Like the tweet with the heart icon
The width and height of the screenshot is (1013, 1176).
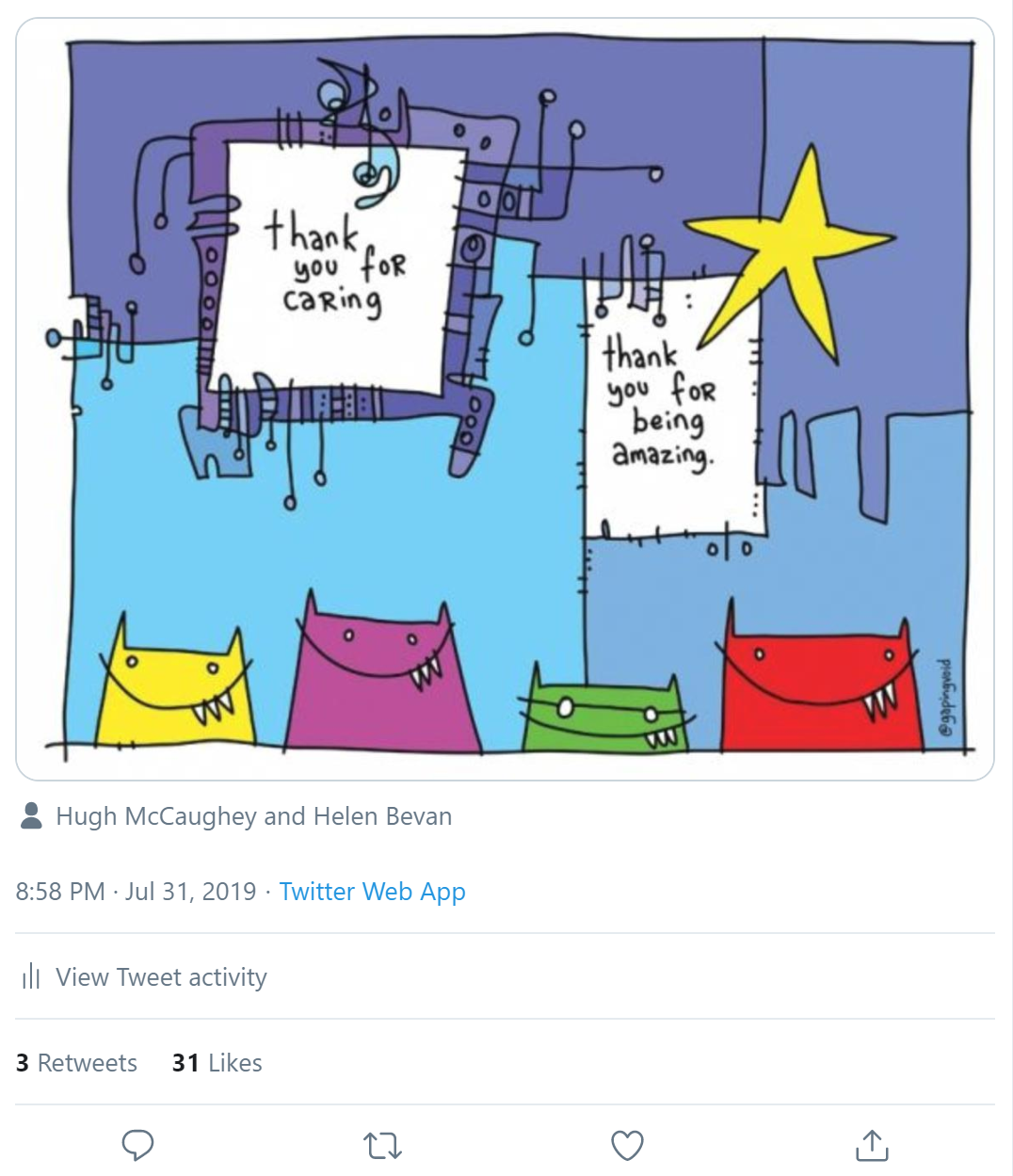628,1145
